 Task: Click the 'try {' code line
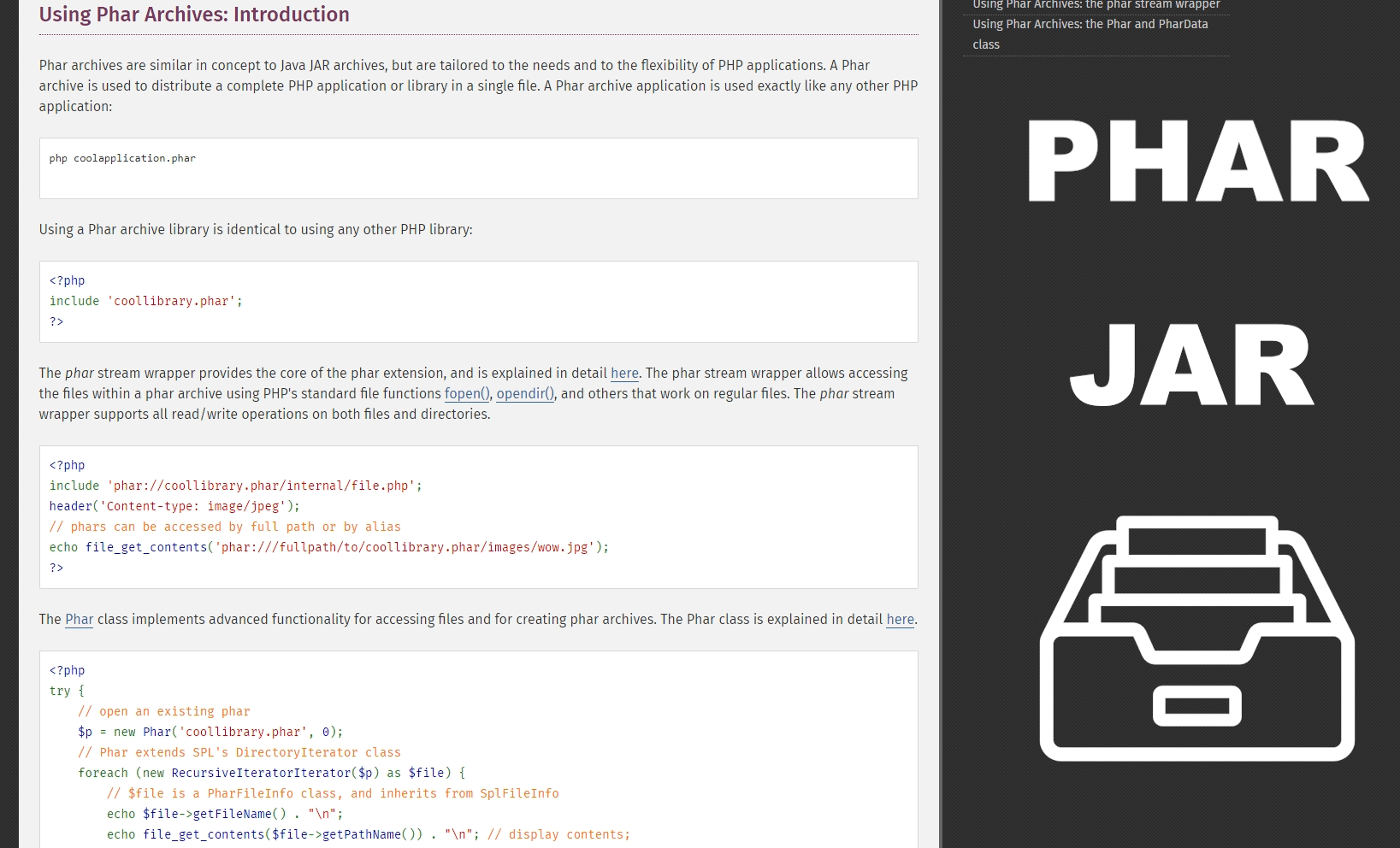tap(67, 691)
